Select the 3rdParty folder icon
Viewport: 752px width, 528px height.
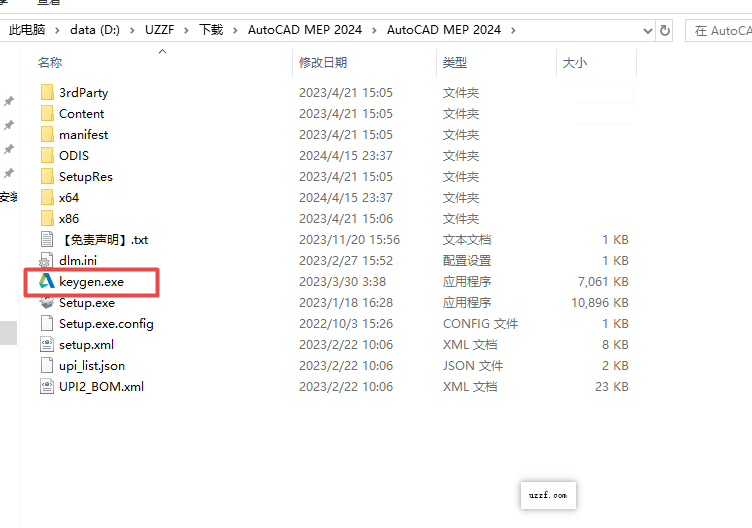47,92
